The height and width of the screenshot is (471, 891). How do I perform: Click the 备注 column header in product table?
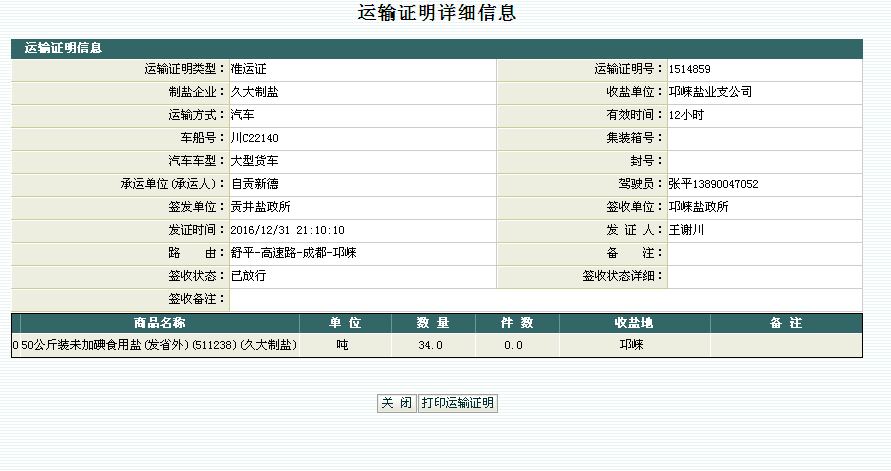786,323
